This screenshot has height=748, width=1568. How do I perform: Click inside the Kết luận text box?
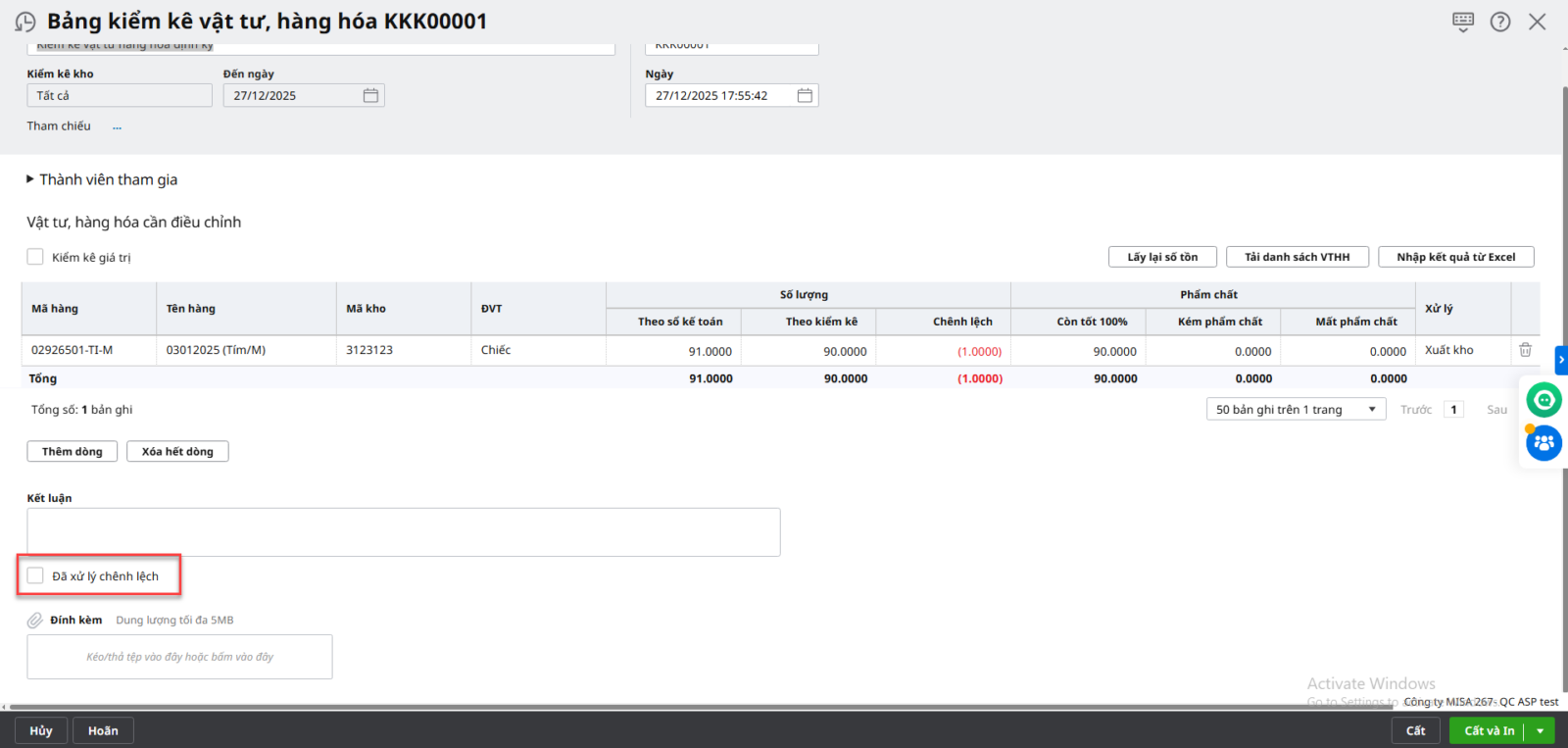(403, 532)
